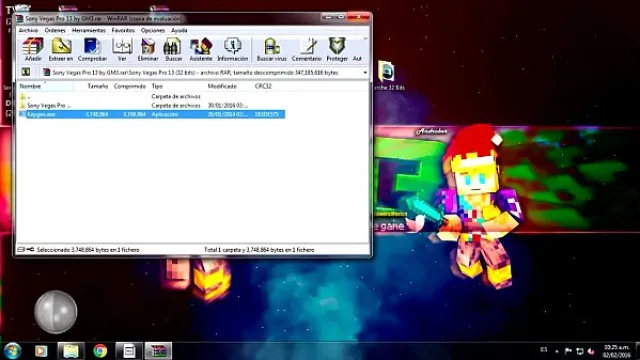Click the Buscar virus toolbar icon
This screenshot has height=360, width=640.
[x=271, y=49]
